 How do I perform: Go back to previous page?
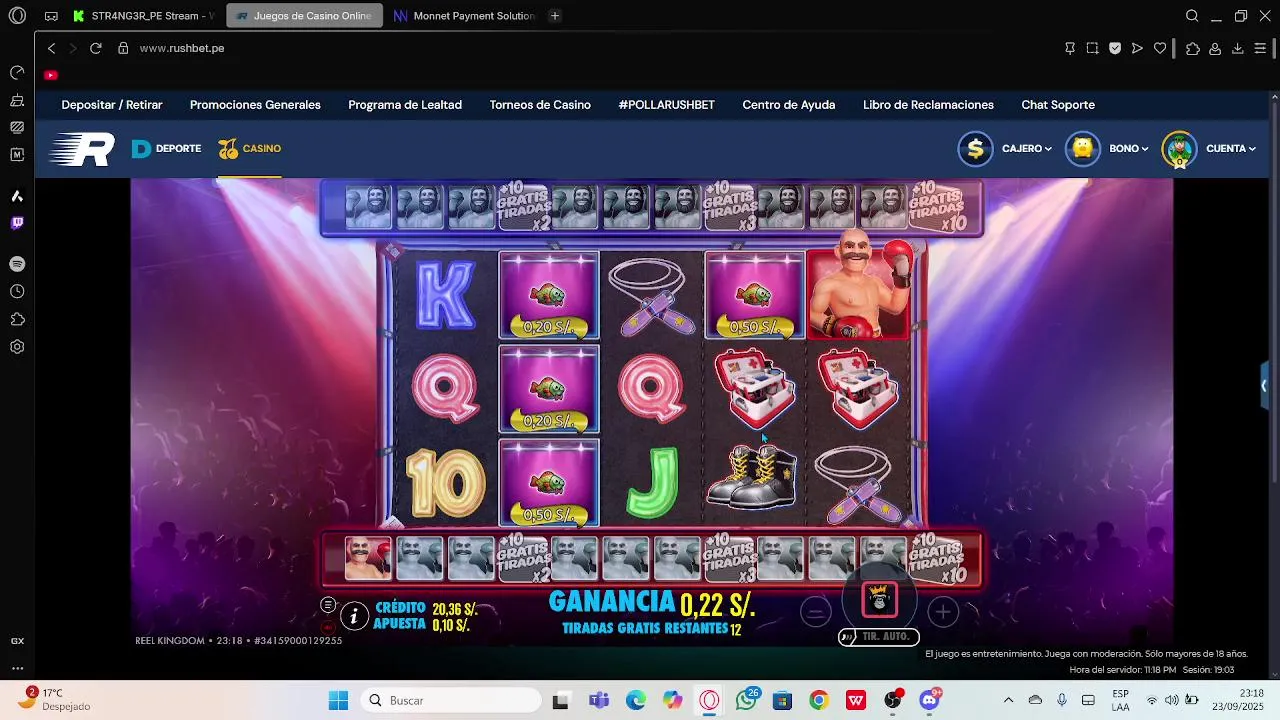[52, 48]
